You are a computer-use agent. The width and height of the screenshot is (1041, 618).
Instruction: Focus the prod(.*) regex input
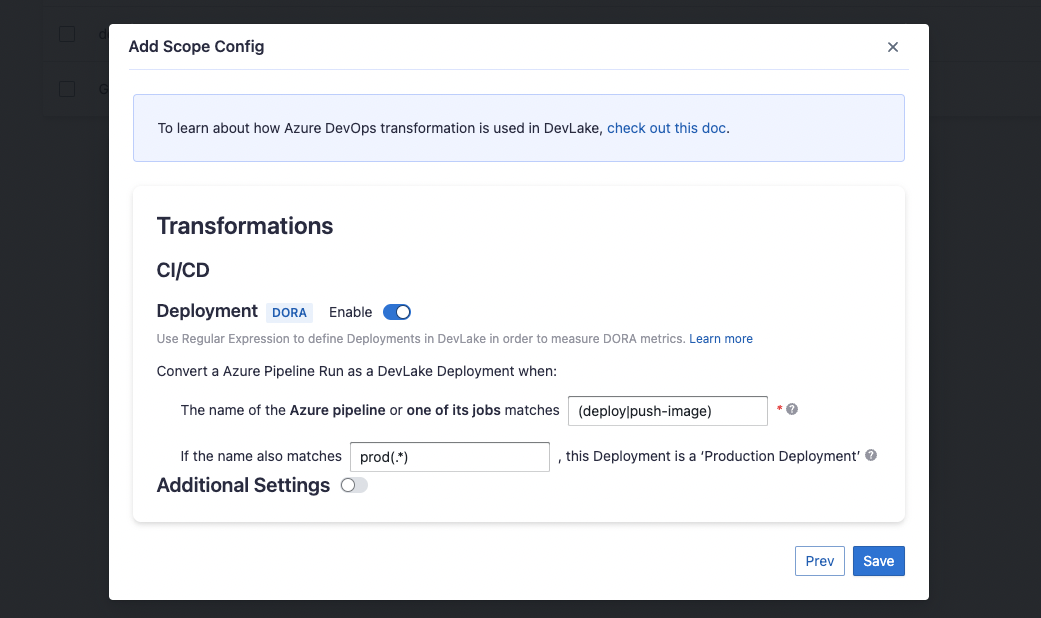click(x=449, y=456)
